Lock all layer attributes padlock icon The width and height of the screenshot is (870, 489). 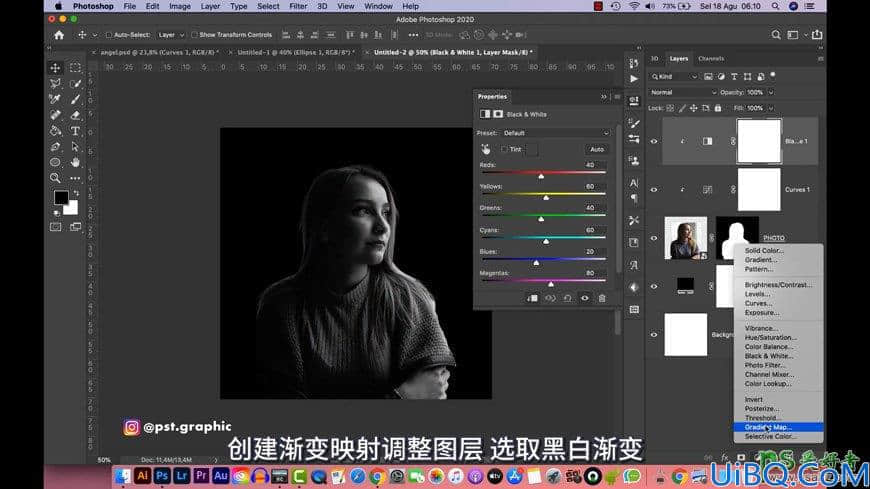(717, 108)
